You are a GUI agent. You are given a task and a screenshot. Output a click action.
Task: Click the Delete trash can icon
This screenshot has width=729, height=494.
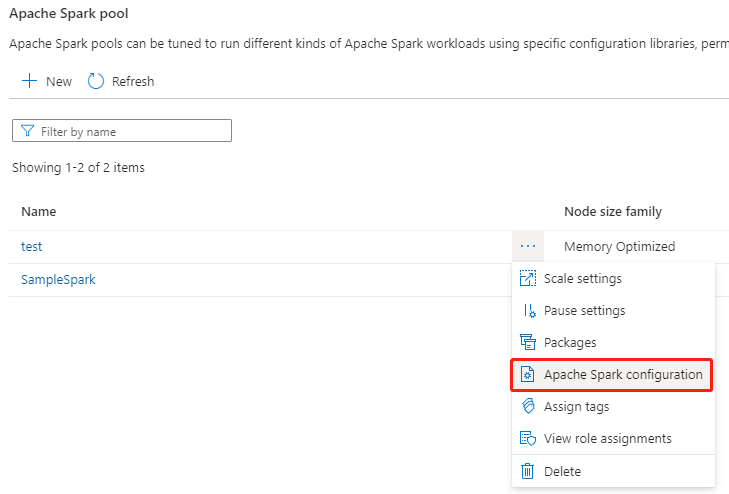pyautogui.click(x=529, y=471)
